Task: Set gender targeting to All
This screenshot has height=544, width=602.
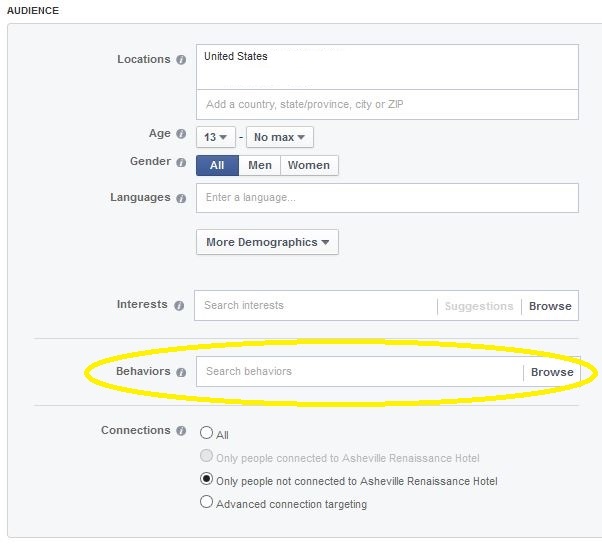Action: click(x=217, y=165)
